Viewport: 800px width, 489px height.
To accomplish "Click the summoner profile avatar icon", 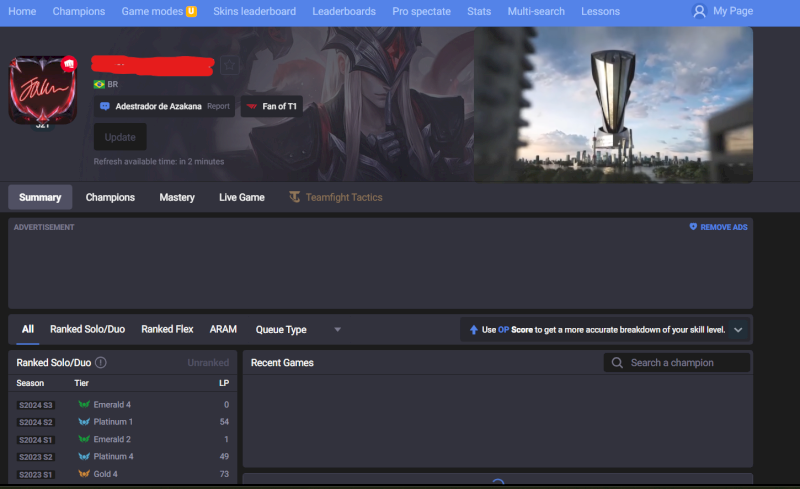I will point(43,90).
